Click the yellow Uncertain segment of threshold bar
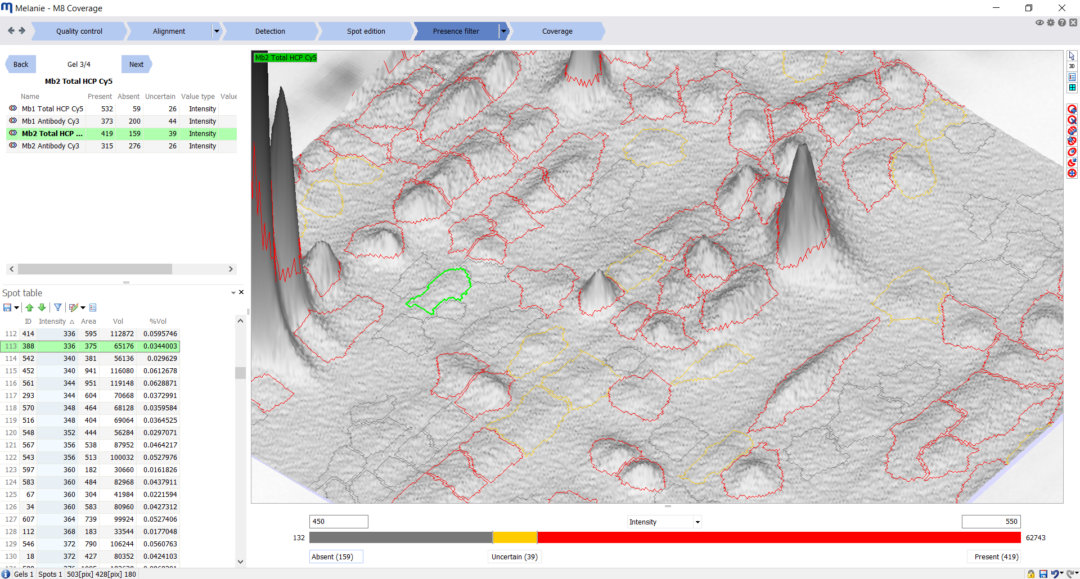 coord(515,538)
